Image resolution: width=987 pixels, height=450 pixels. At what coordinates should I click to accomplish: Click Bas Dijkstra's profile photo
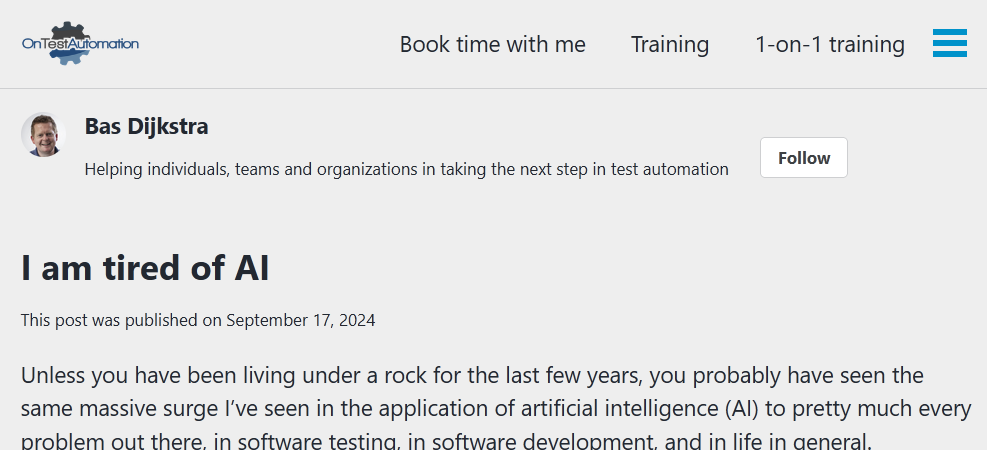click(x=42, y=135)
